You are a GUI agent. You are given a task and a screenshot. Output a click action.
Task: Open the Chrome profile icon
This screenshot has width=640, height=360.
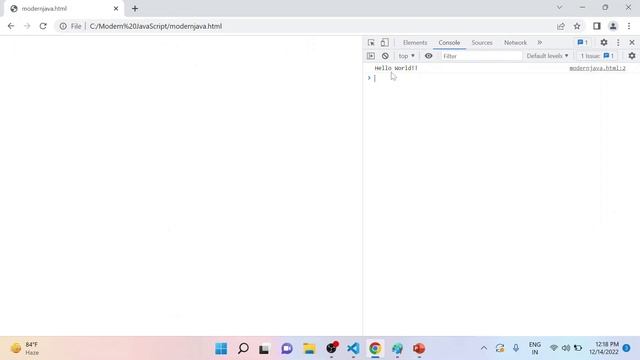pyautogui.click(x=613, y=26)
